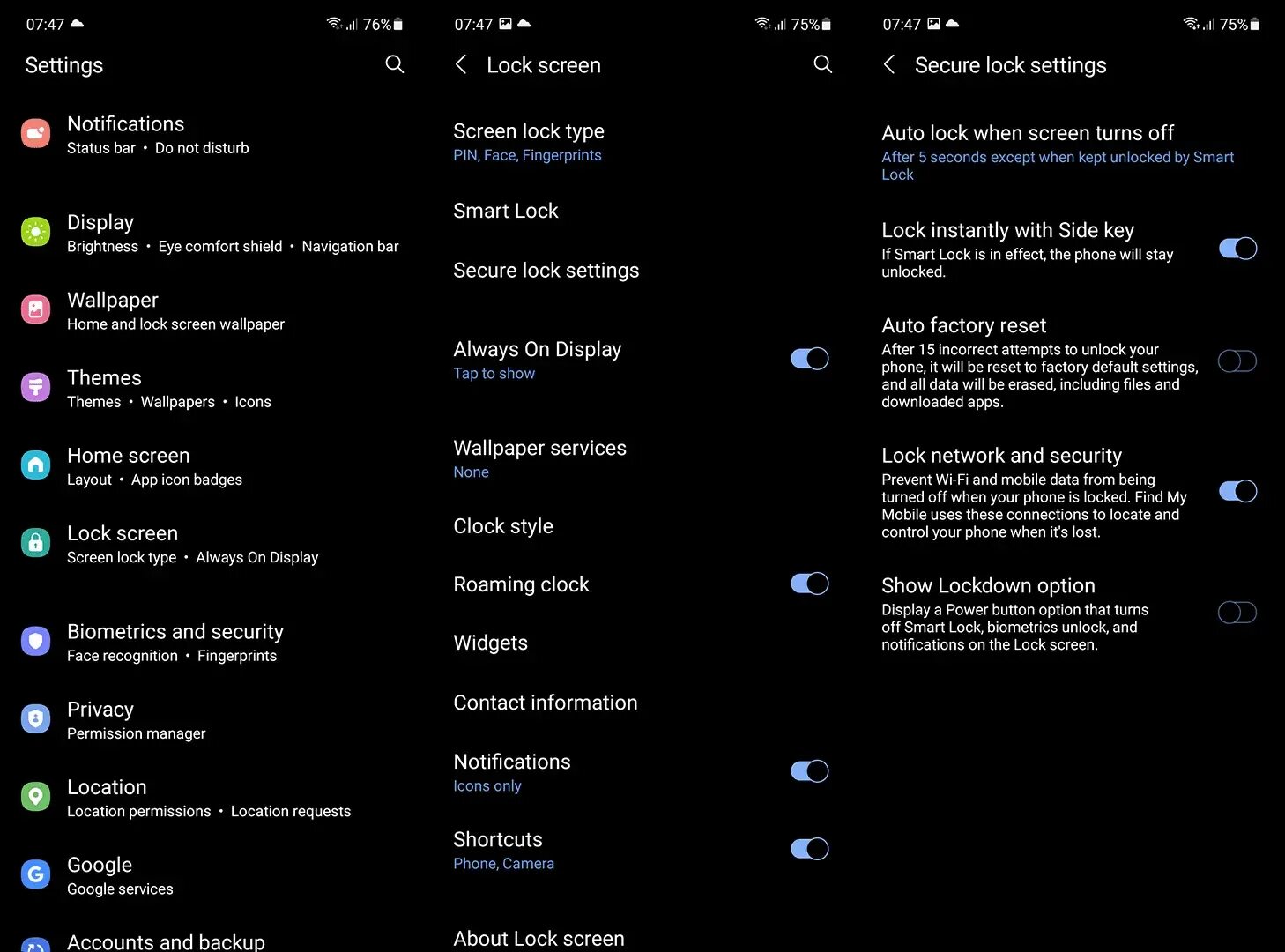Open the Notifications settings icon
This screenshot has height=952, width=1285.
(35, 134)
